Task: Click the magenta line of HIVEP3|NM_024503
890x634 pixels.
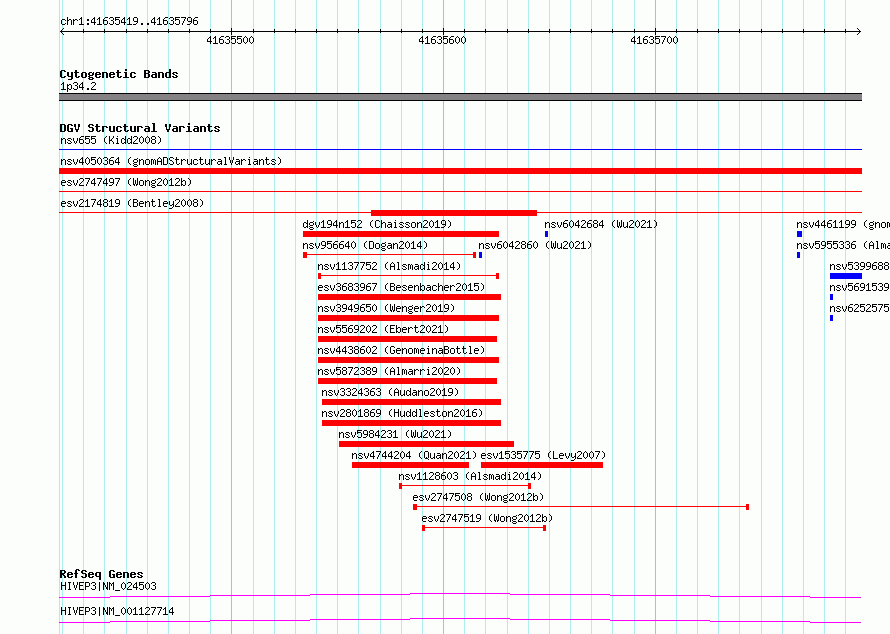Action: (460, 595)
